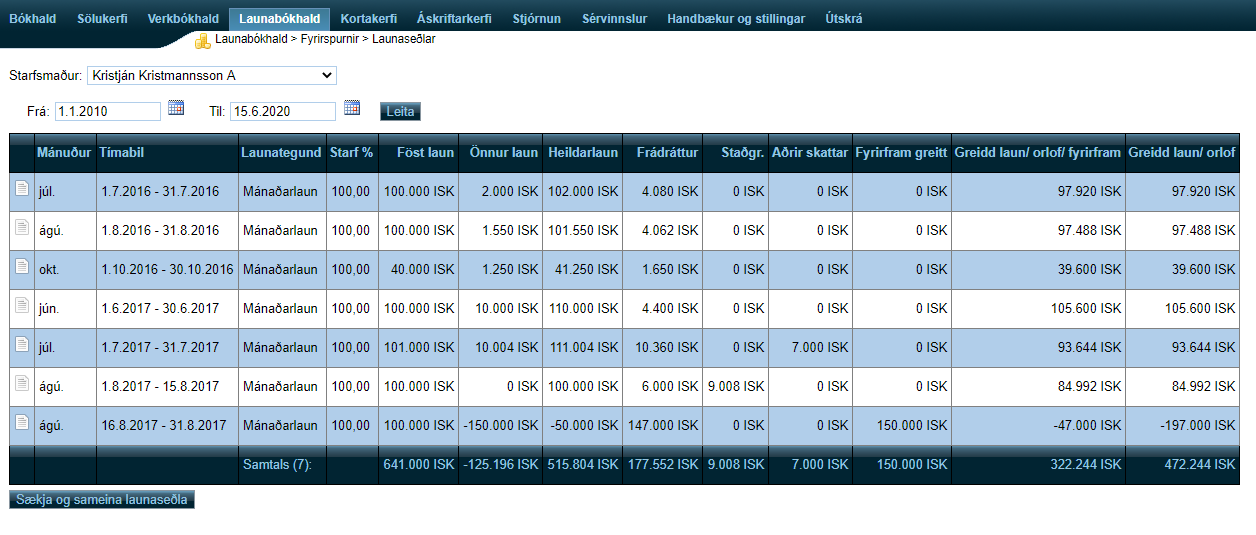The image size is (1256, 535).
Task: Open payslip icon for 1.6.2017 row
Action: pos(21,306)
